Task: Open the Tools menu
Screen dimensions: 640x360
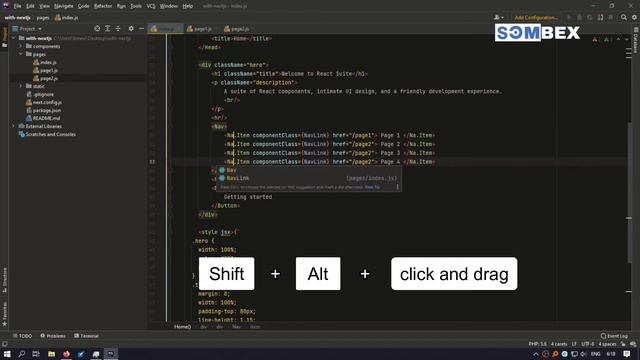Action: pos(136,6)
